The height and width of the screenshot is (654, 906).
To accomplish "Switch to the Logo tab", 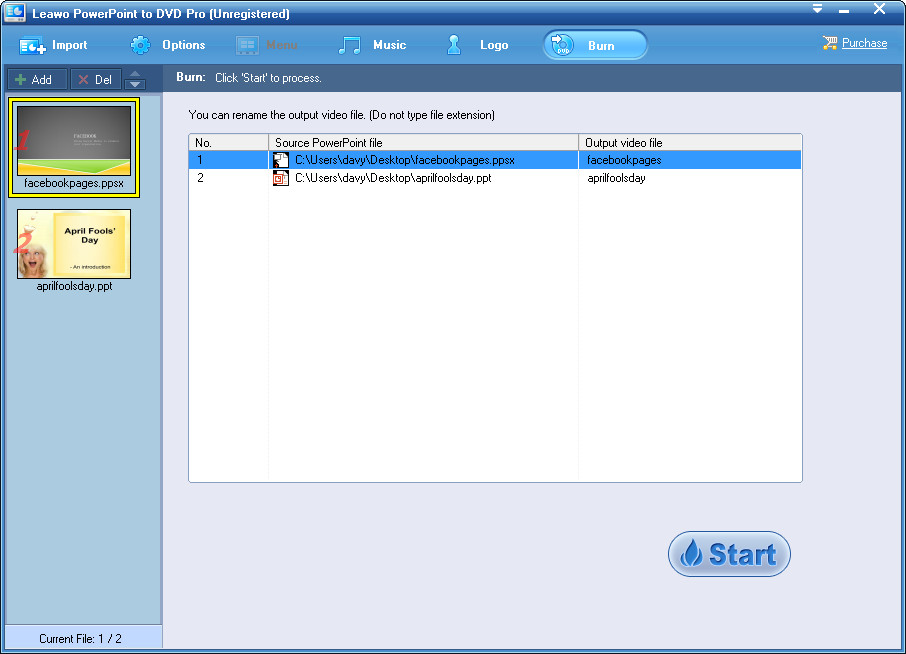I will coord(477,45).
